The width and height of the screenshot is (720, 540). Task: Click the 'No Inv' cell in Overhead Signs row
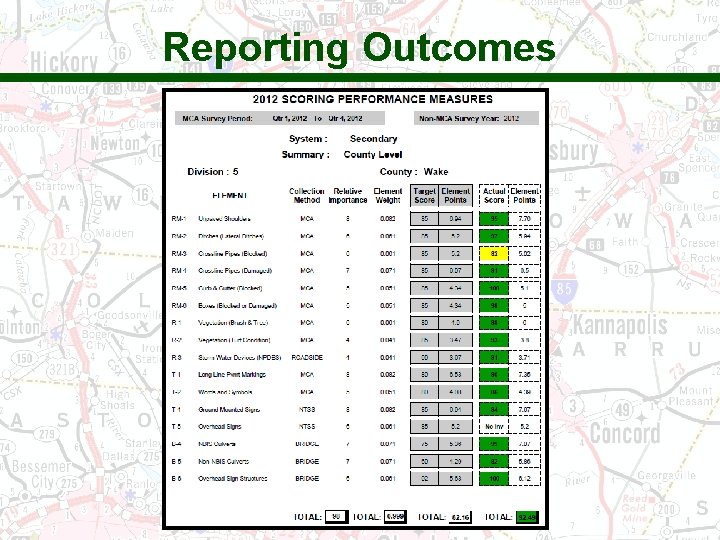tap(494, 427)
